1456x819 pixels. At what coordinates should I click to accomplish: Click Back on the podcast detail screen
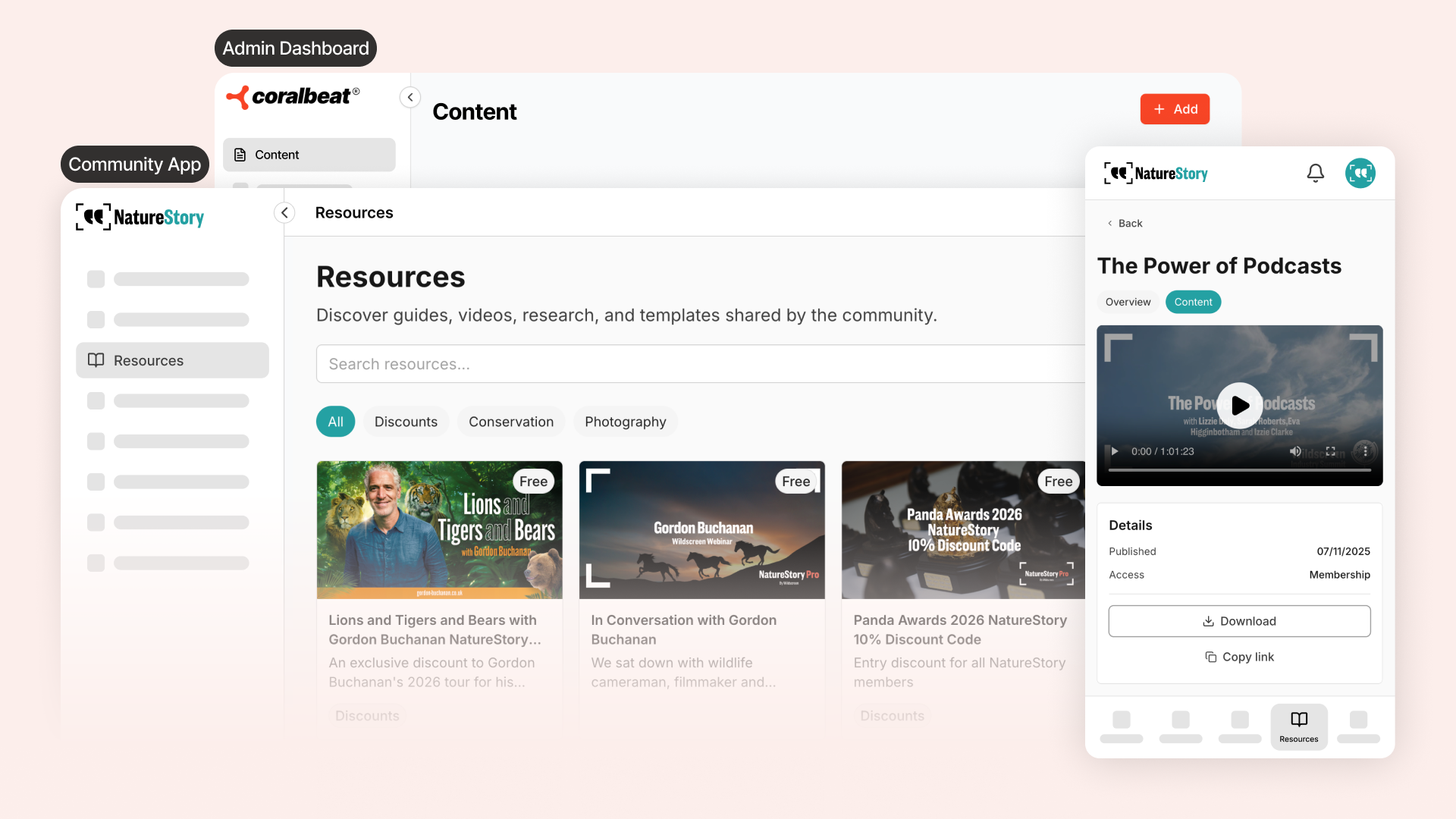click(x=1124, y=223)
